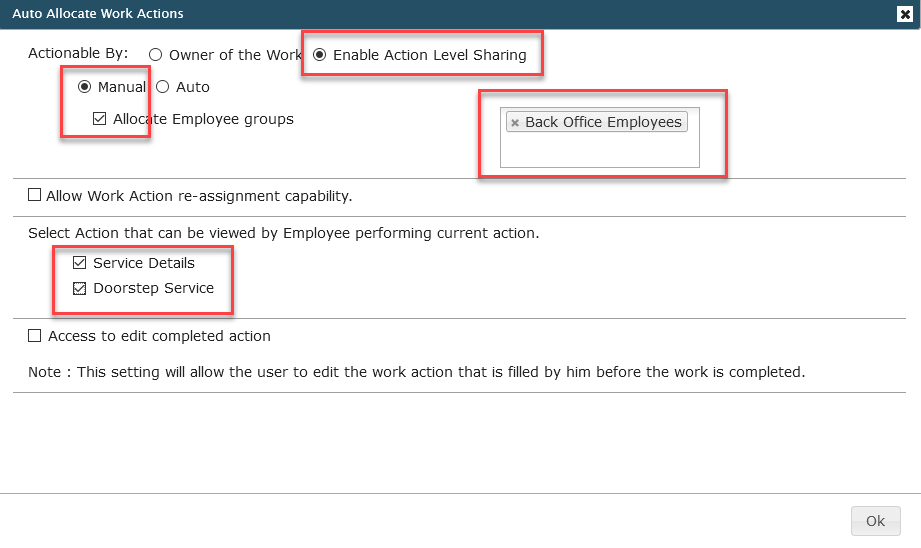The image size is (921, 548).
Task: Close the Auto Allocate Work Actions dialog
Action: (904, 14)
